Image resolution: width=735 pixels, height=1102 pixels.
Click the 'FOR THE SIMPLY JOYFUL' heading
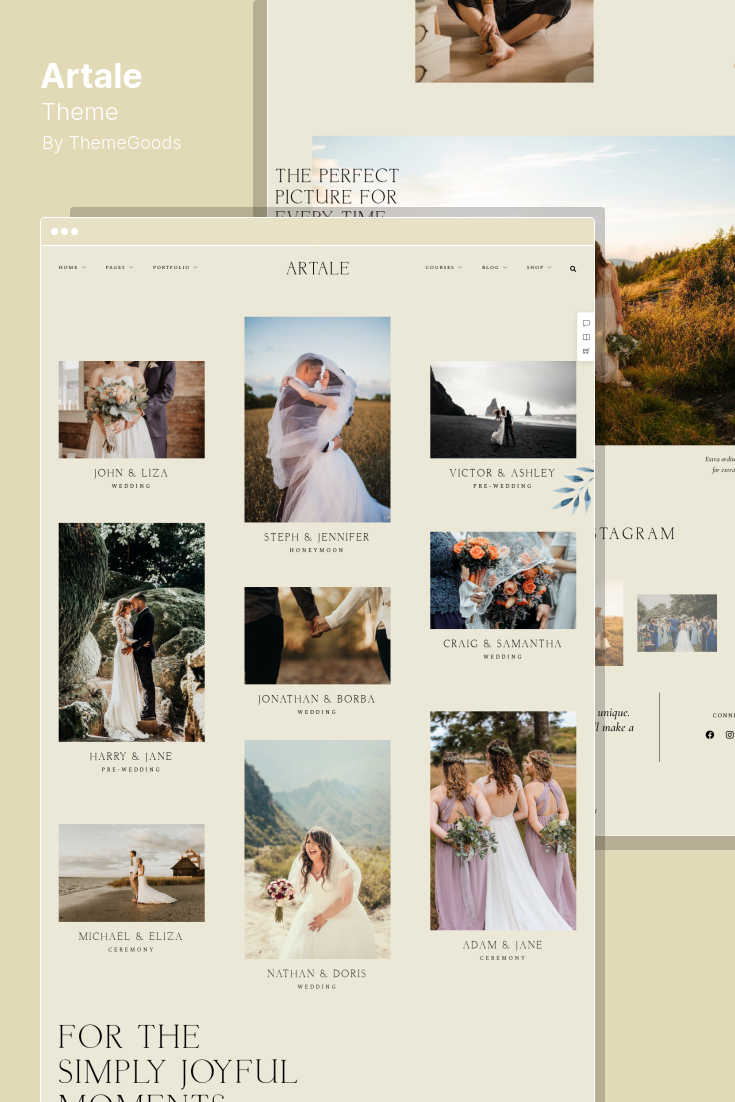tap(178, 1054)
